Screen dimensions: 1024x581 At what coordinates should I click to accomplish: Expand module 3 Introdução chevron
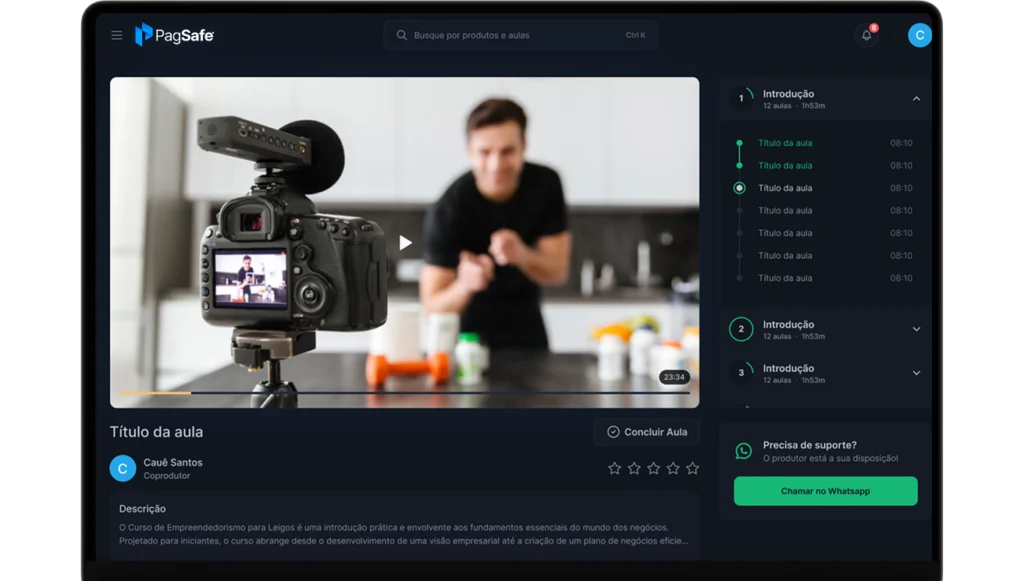pyautogui.click(x=916, y=373)
